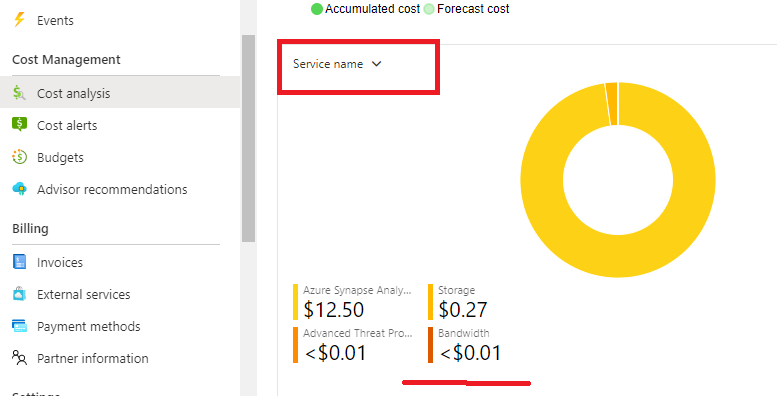Click the Payment methods card icon
Image resolution: width=777 pixels, height=396 pixels.
[x=19, y=326]
